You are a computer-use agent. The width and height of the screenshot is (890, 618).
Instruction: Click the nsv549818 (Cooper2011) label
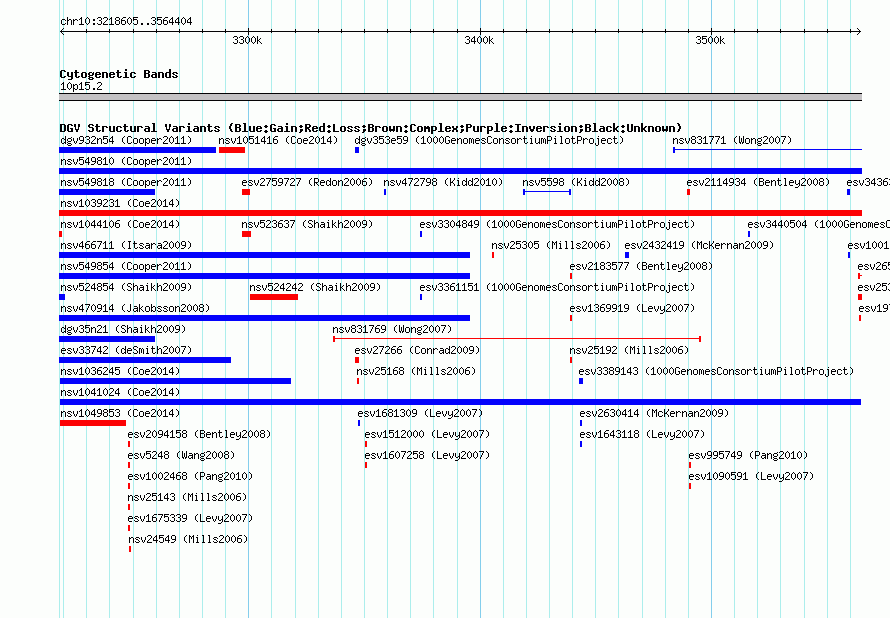click(x=126, y=182)
